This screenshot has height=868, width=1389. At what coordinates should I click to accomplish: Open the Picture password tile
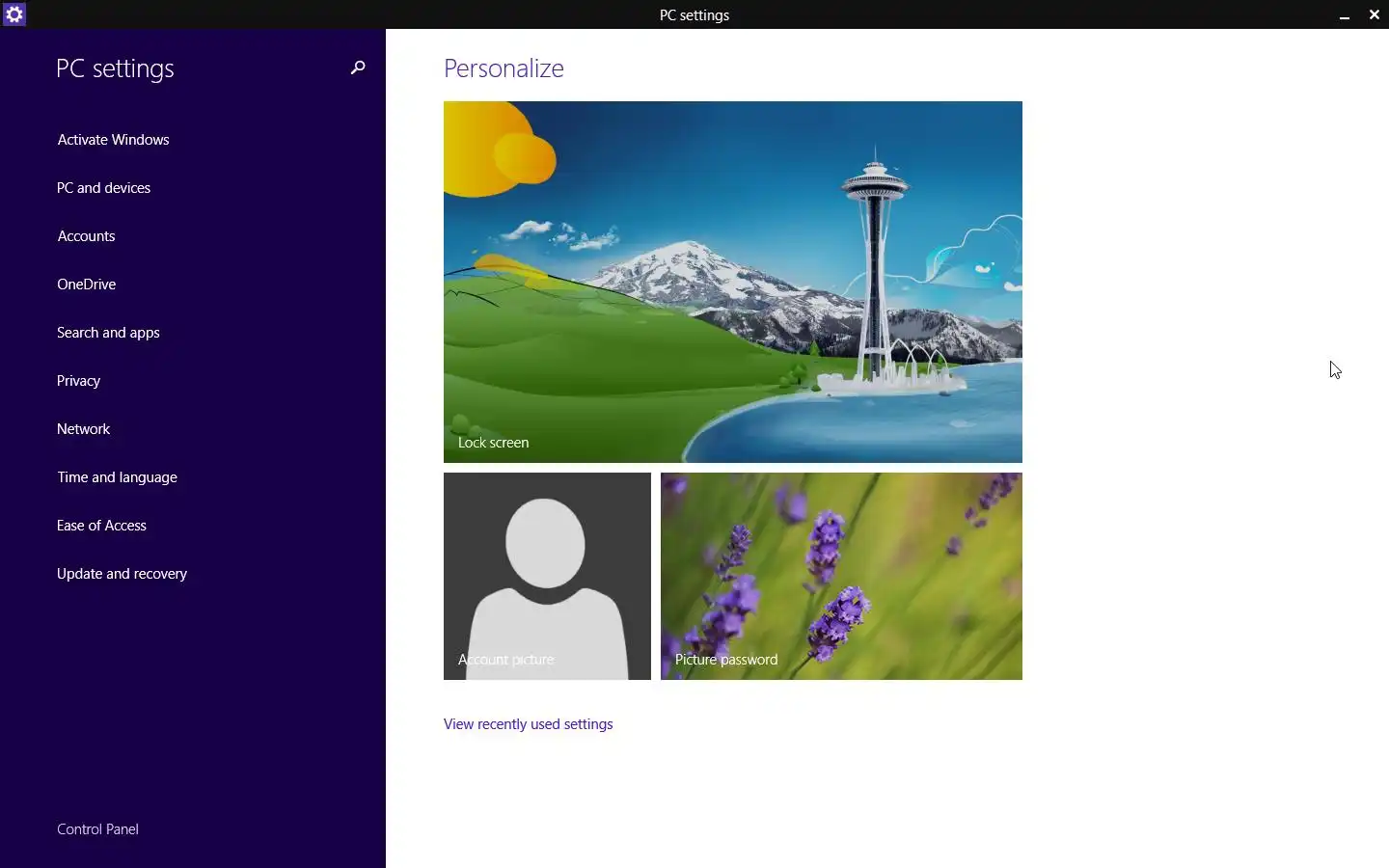pyautogui.click(x=841, y=576)
